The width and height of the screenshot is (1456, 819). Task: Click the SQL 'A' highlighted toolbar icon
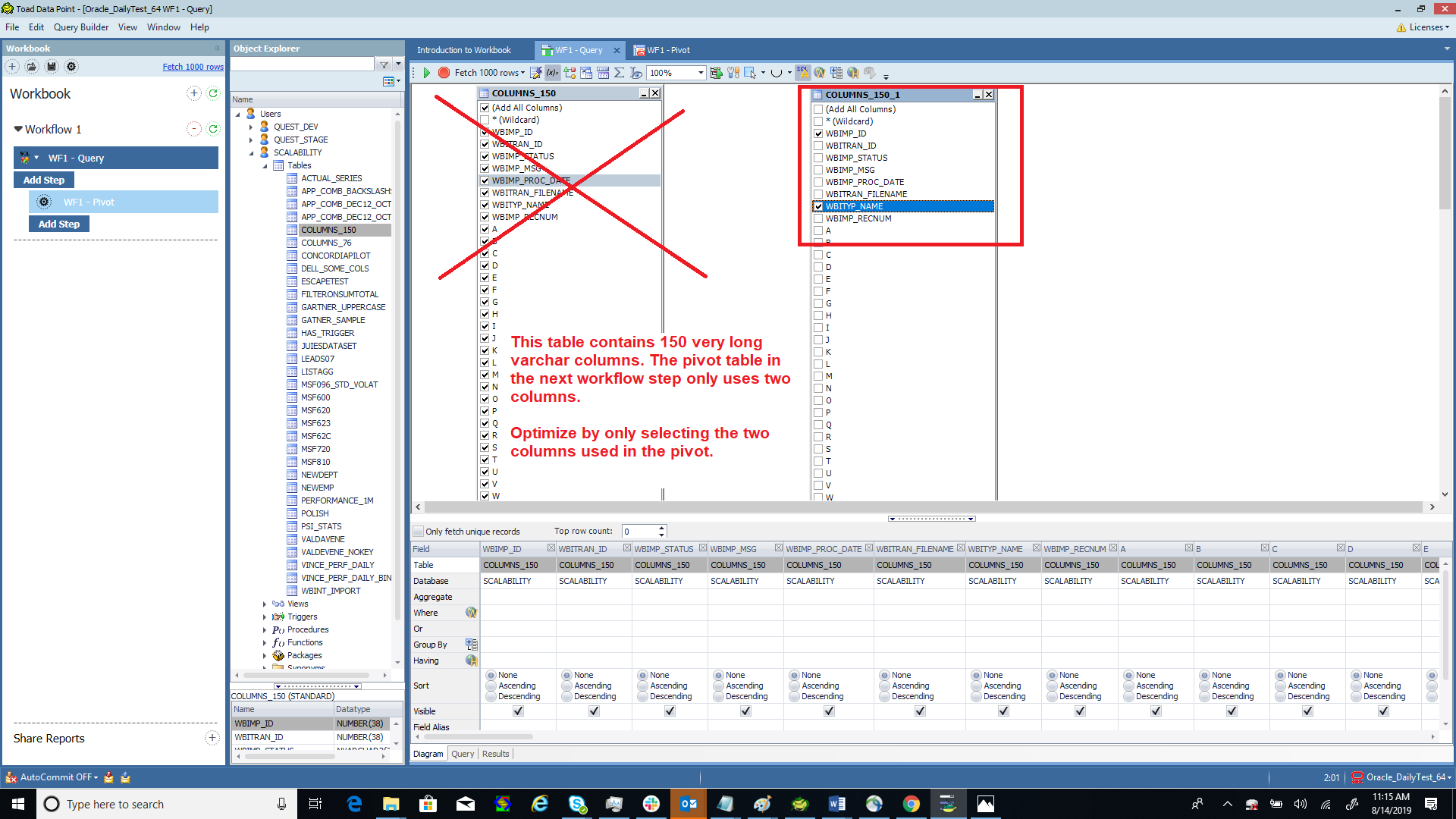(802, 73)
